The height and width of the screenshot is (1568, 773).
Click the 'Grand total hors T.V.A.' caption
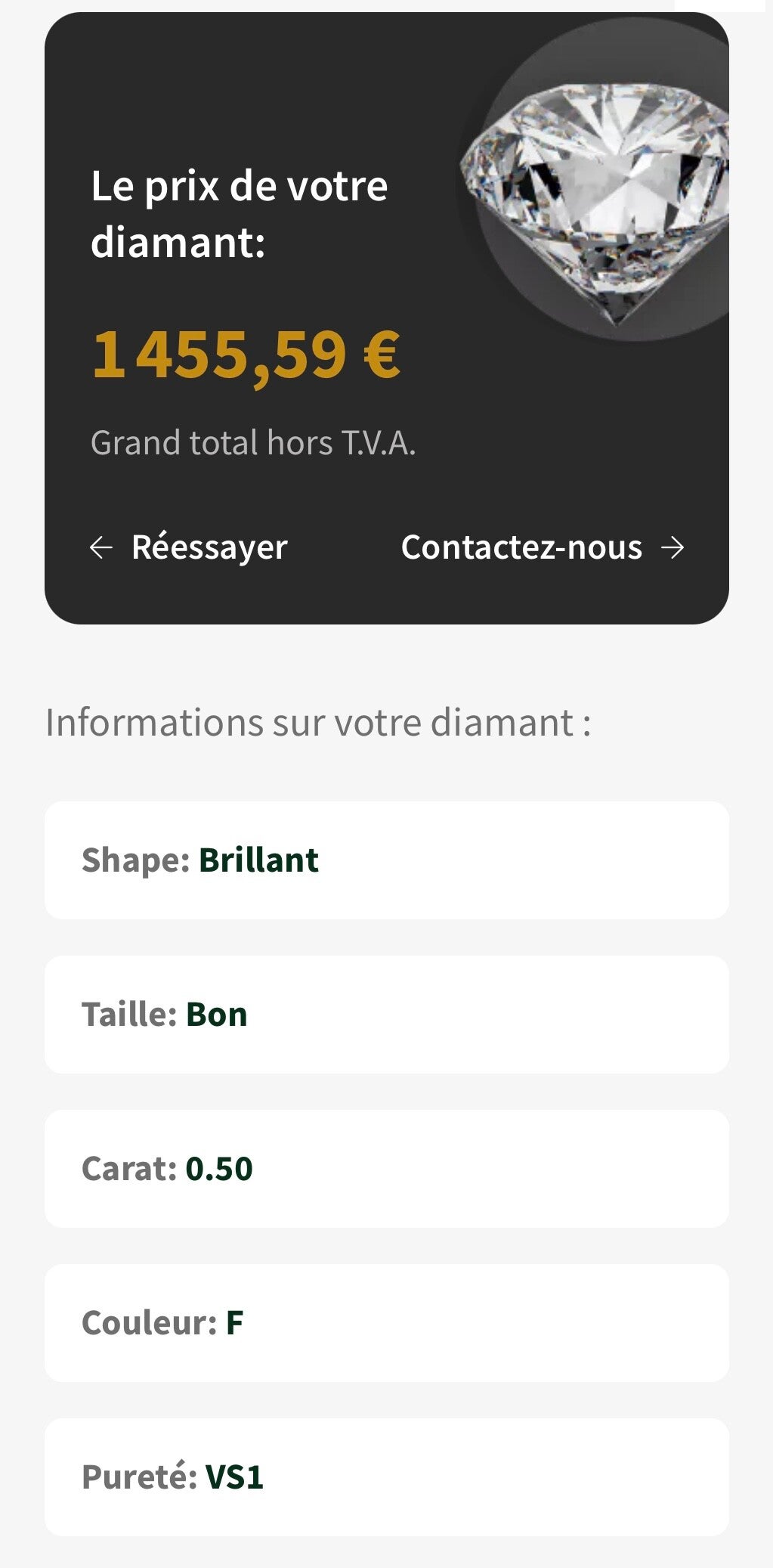253,443
